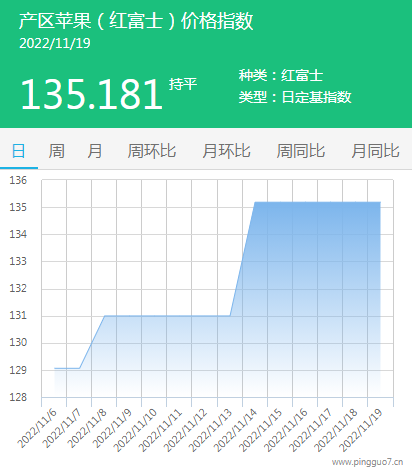Switch to the 周 weekly tab

point(56,151)
